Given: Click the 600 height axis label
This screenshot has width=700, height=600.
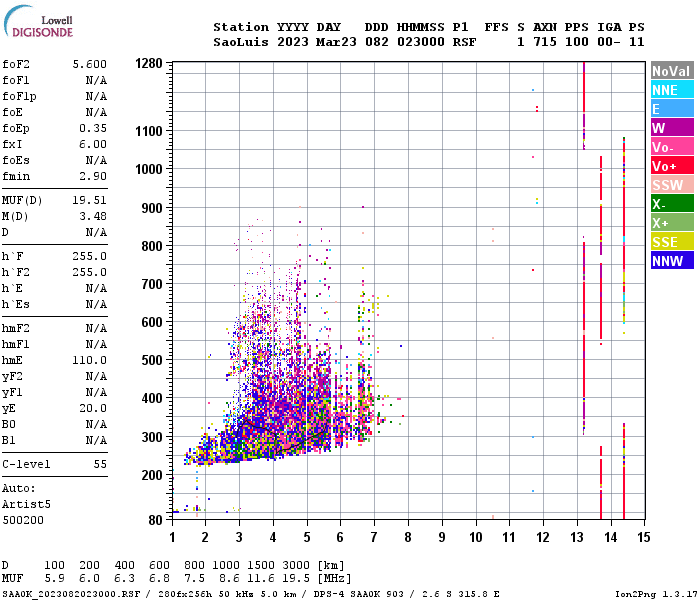Looking at the screenshot, I should pos(152,322).
